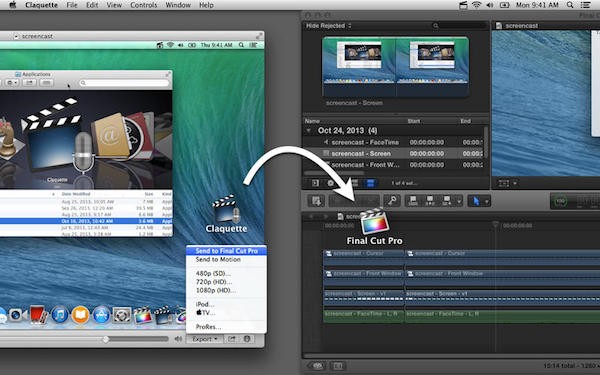The height and width of the screenshot is (375, 600).
Task: Open the View menu
Action: [114, 5]
